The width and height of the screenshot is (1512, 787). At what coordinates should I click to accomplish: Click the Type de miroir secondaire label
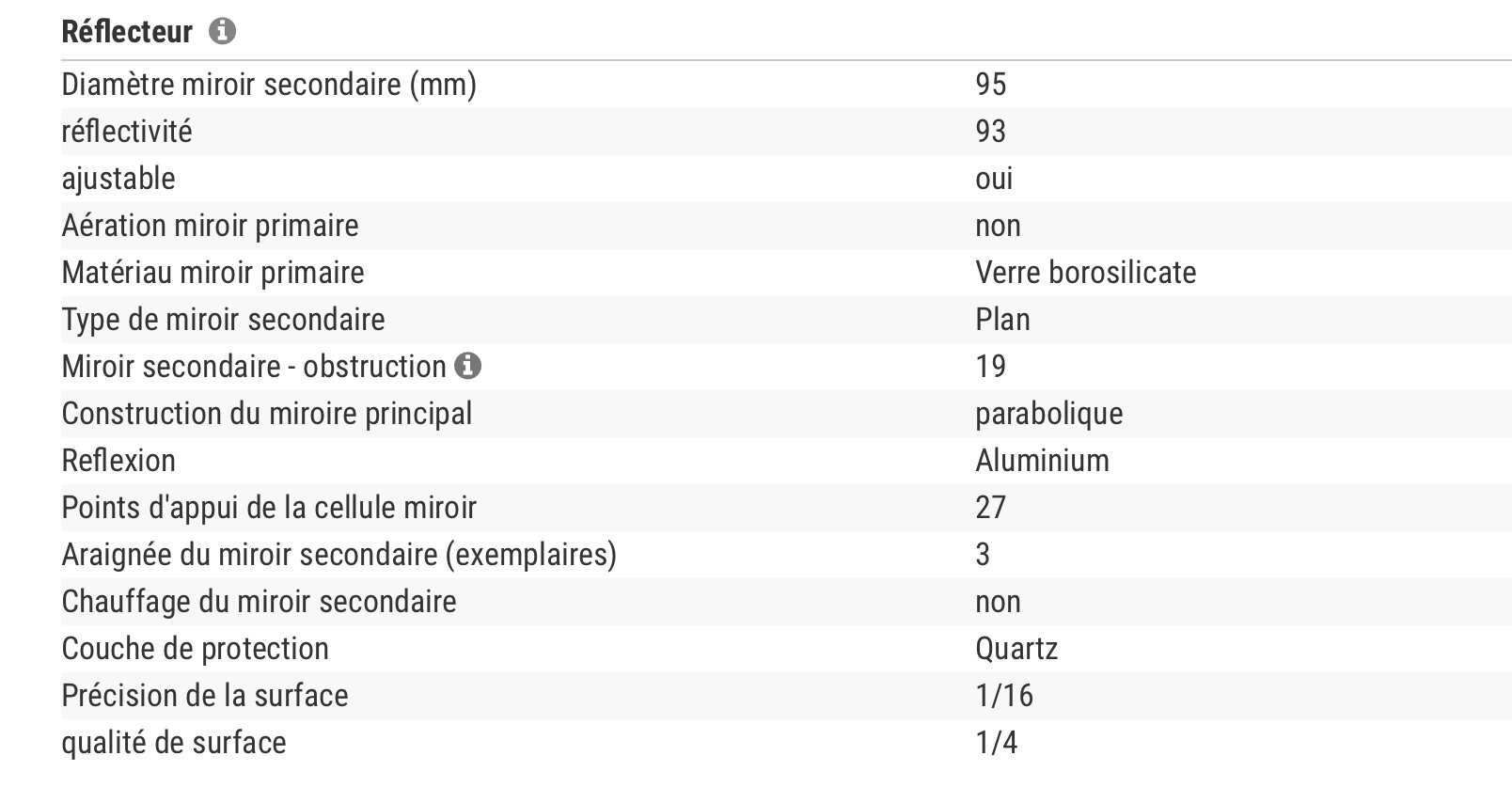[x=223, y=320]
